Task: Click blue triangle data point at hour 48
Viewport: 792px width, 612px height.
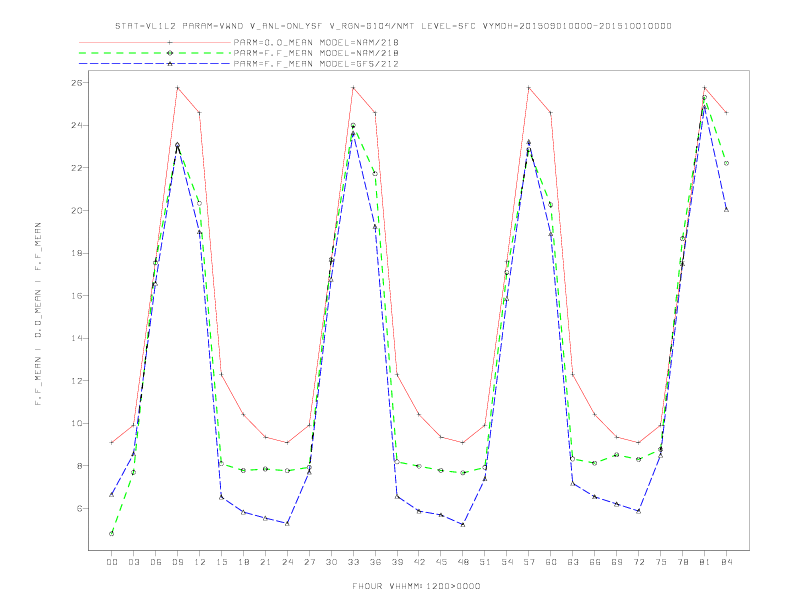Action: [463, 525]
